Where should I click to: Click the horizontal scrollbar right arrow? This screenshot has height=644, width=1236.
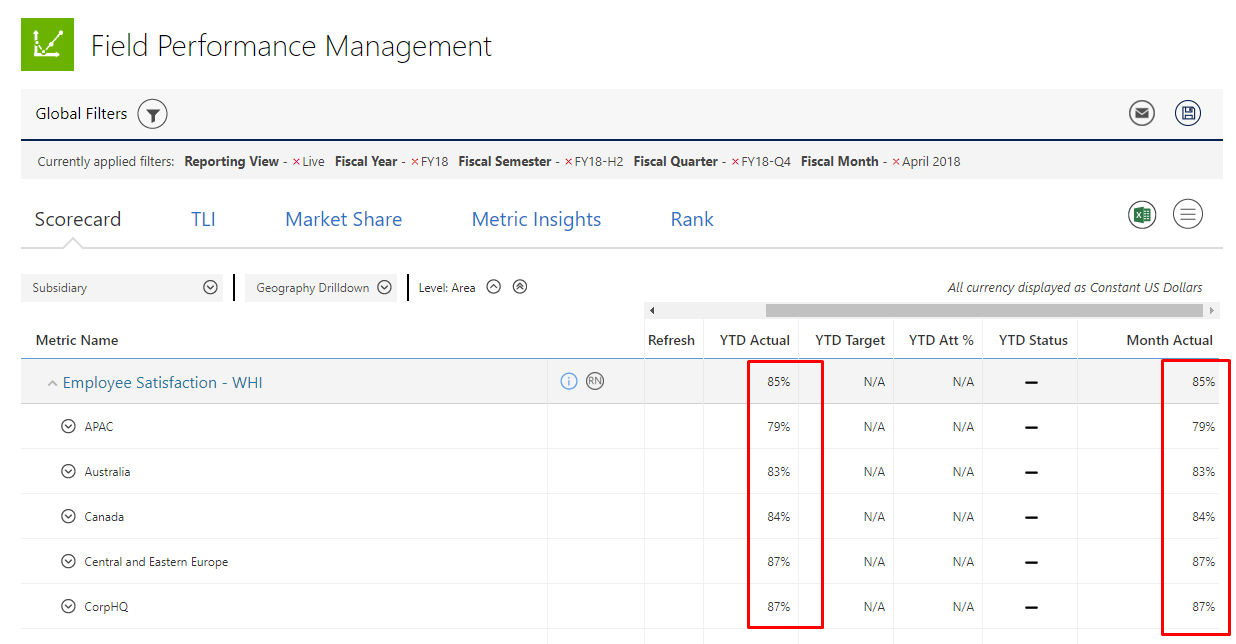coord(1212,311)
